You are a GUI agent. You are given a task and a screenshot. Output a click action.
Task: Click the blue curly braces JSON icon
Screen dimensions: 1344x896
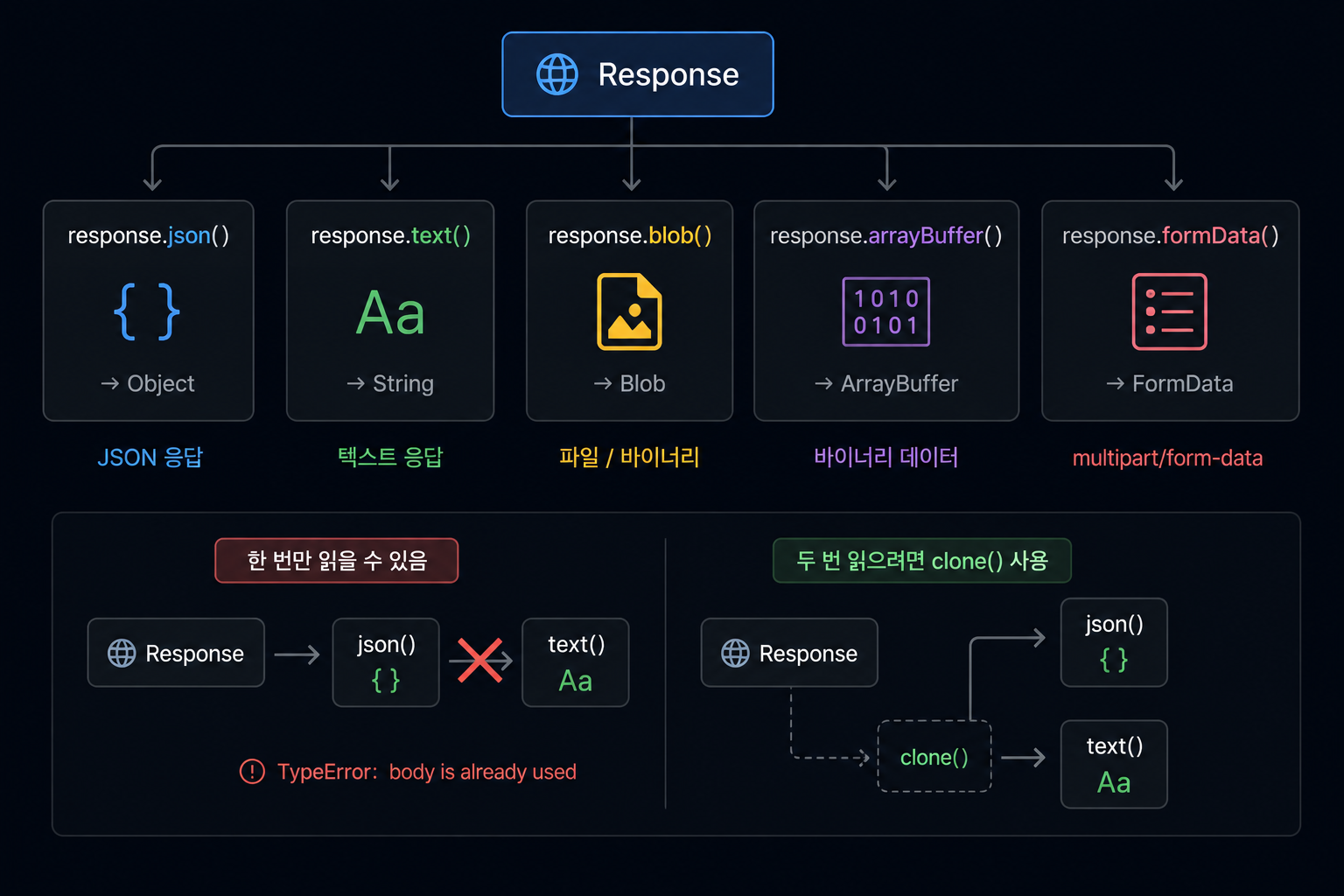click(147, 311)
